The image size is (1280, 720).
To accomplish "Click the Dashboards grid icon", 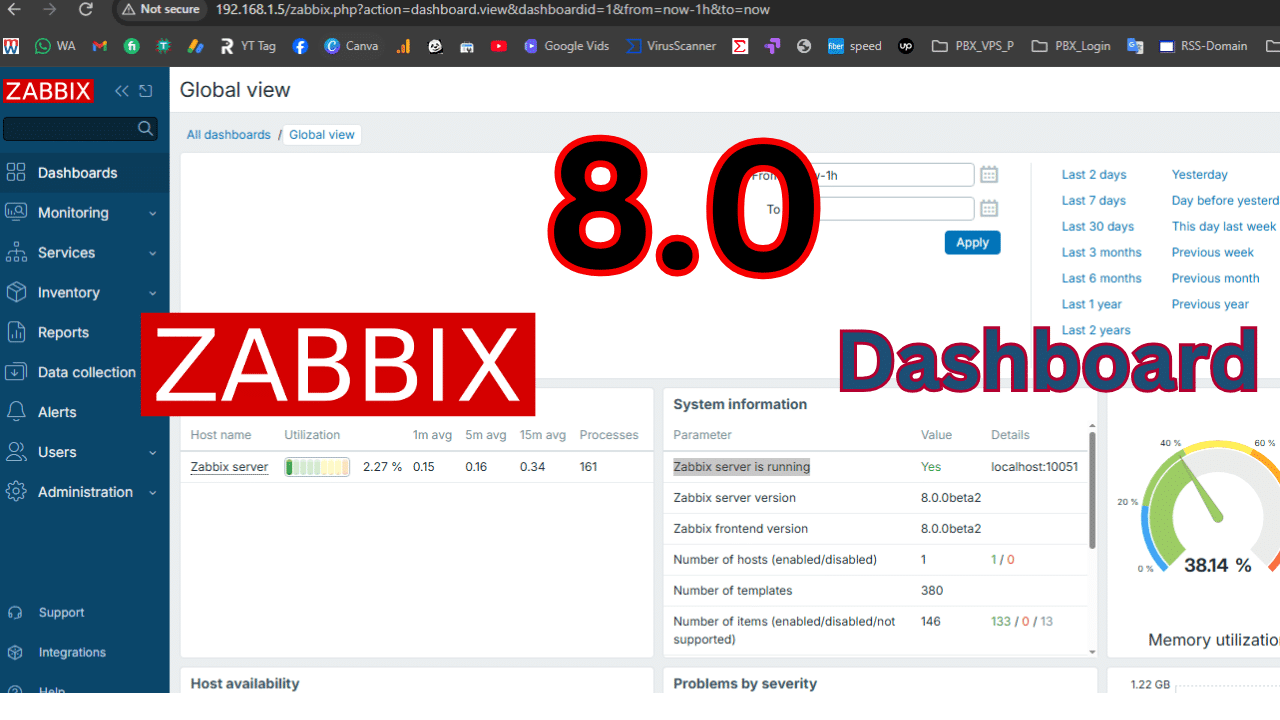I will (16, 172).
